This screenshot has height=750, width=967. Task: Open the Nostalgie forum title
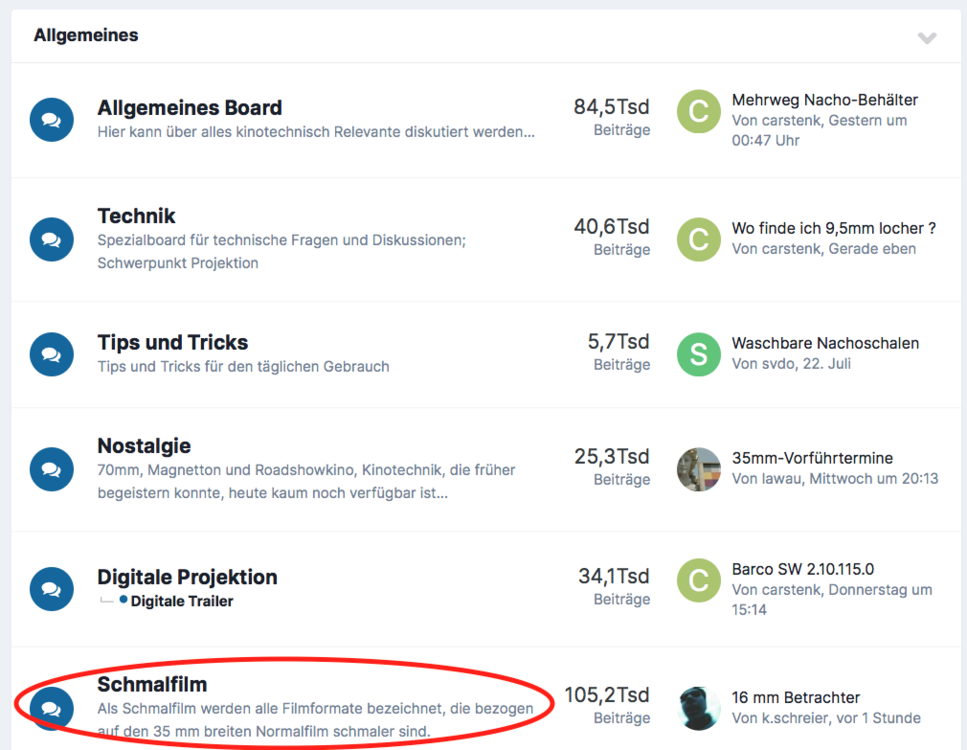[144, 446]
